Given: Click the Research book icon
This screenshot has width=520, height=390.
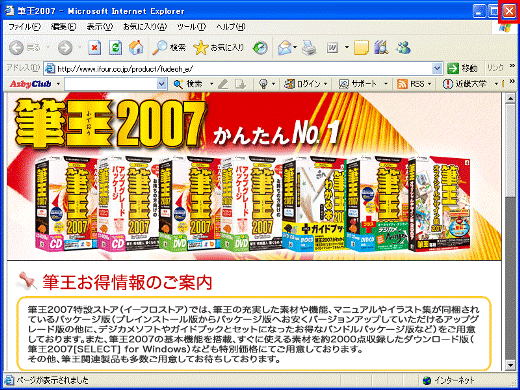Looking at the screenshot, I should [381, 48].
